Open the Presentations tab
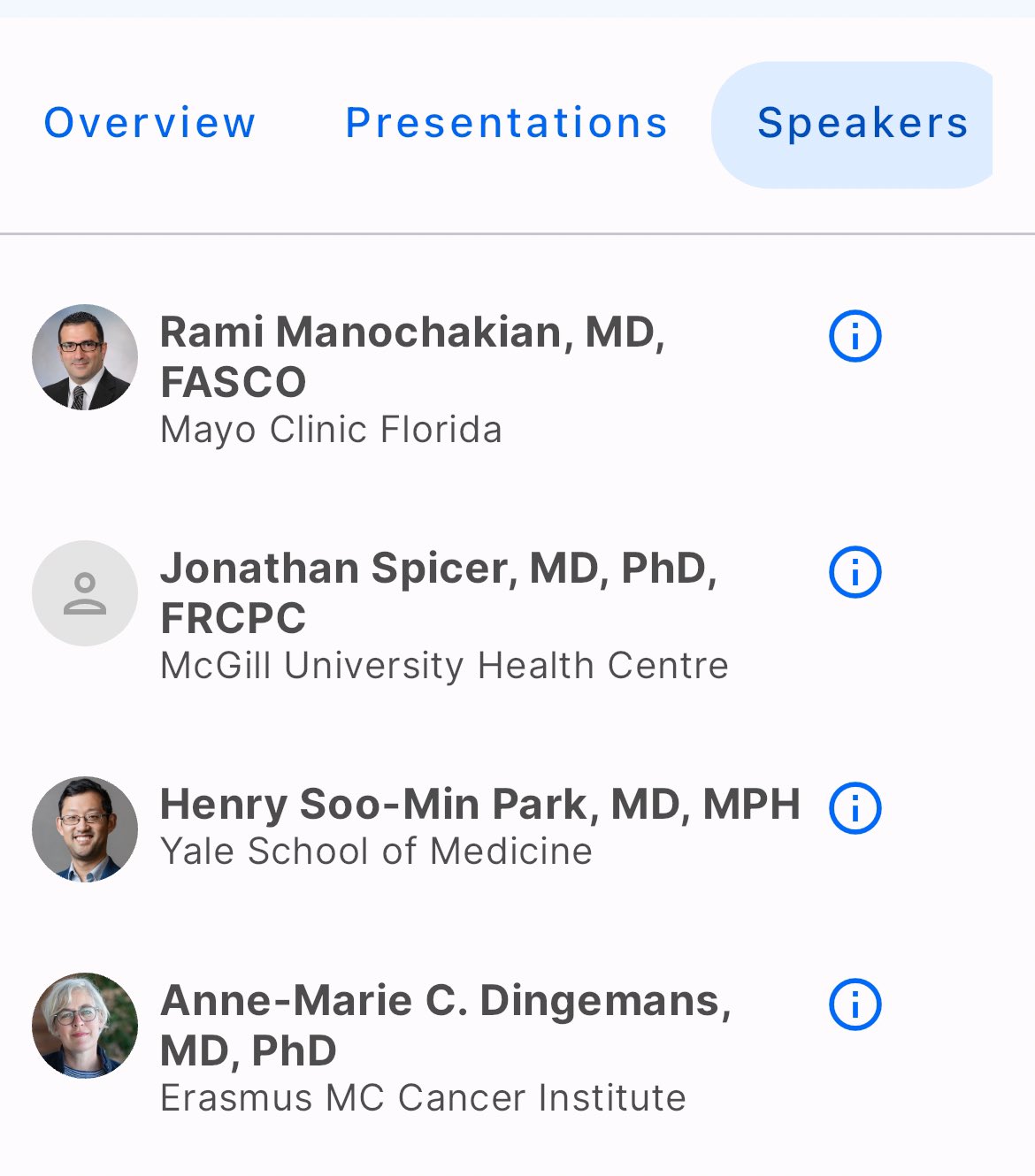Viewport: 1035px width, 1176px height. pyautogui.click(x=506, y=123)
